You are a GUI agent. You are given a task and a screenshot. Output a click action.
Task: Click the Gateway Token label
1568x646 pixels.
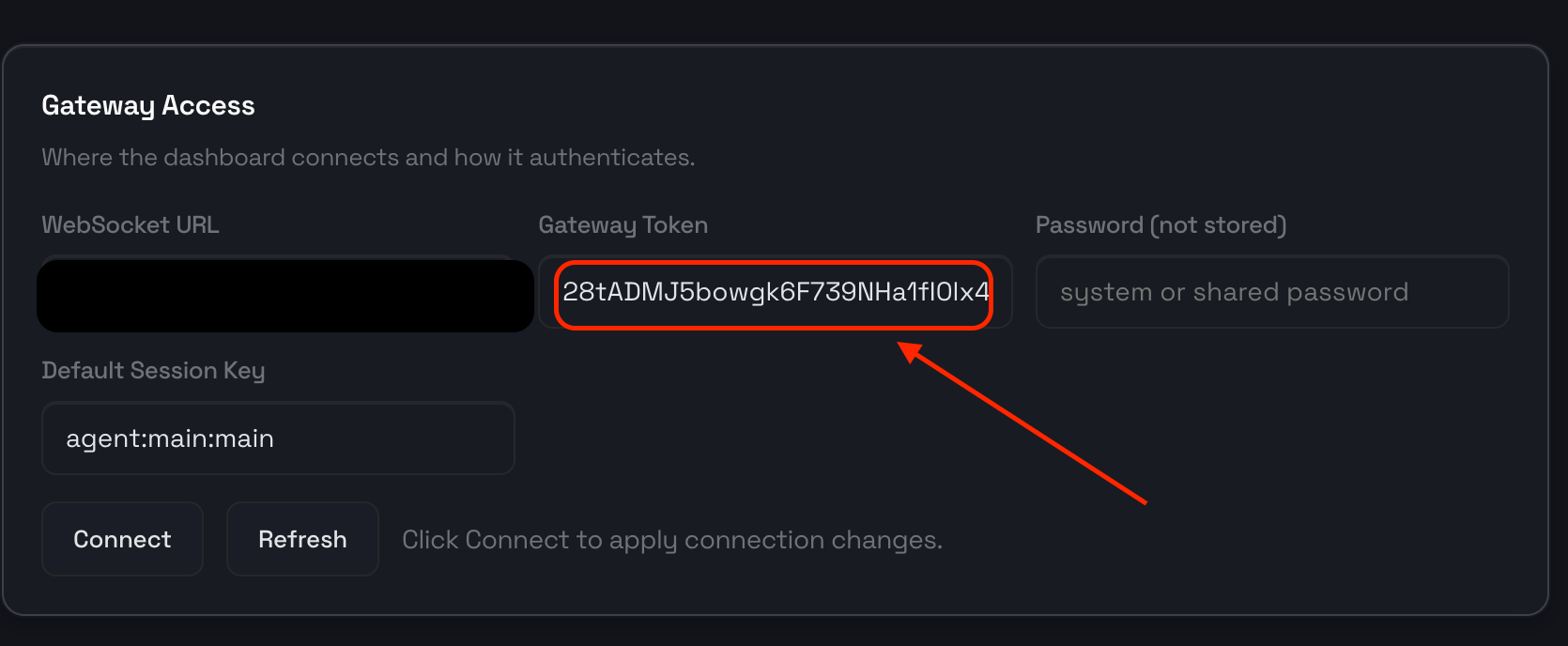tap(623, 225)
